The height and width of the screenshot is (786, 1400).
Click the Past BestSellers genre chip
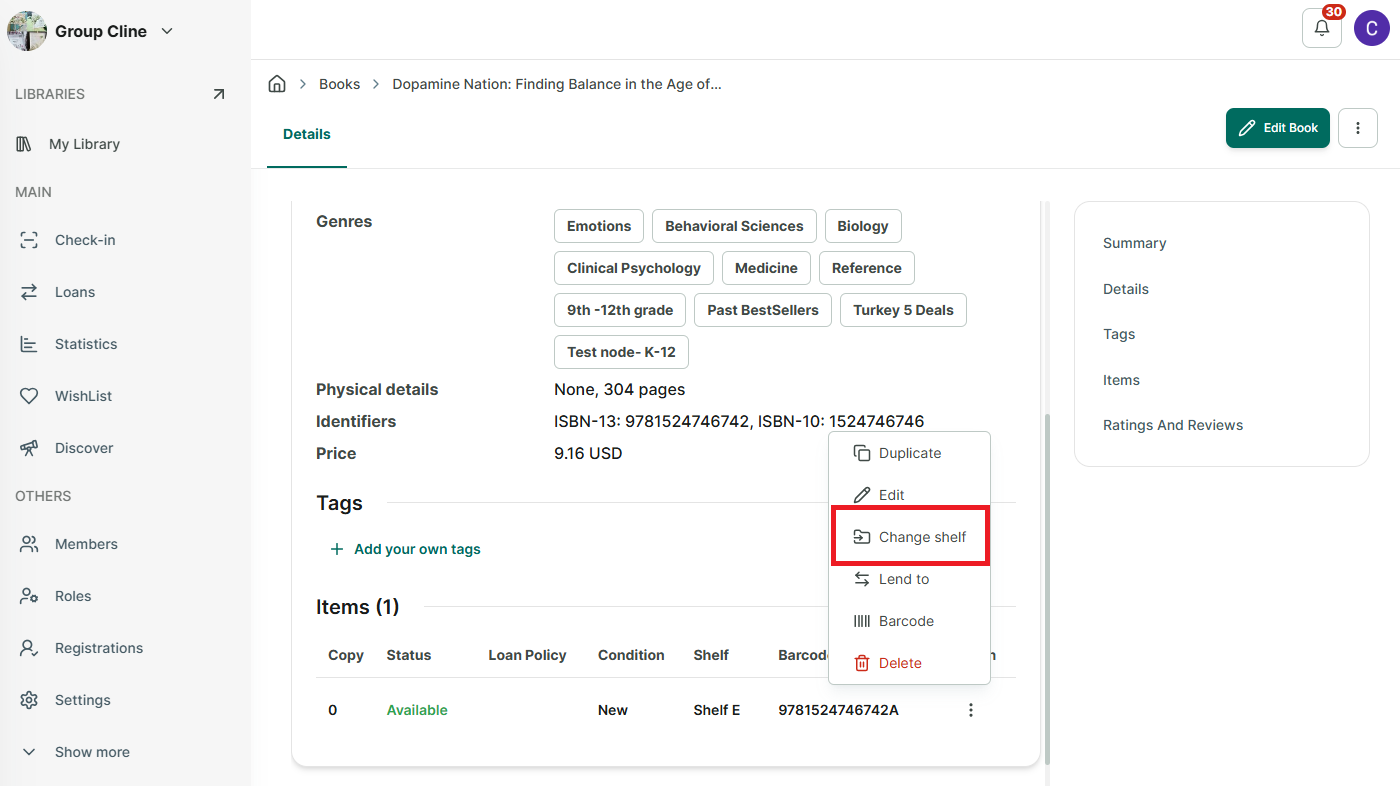(763, 310)
